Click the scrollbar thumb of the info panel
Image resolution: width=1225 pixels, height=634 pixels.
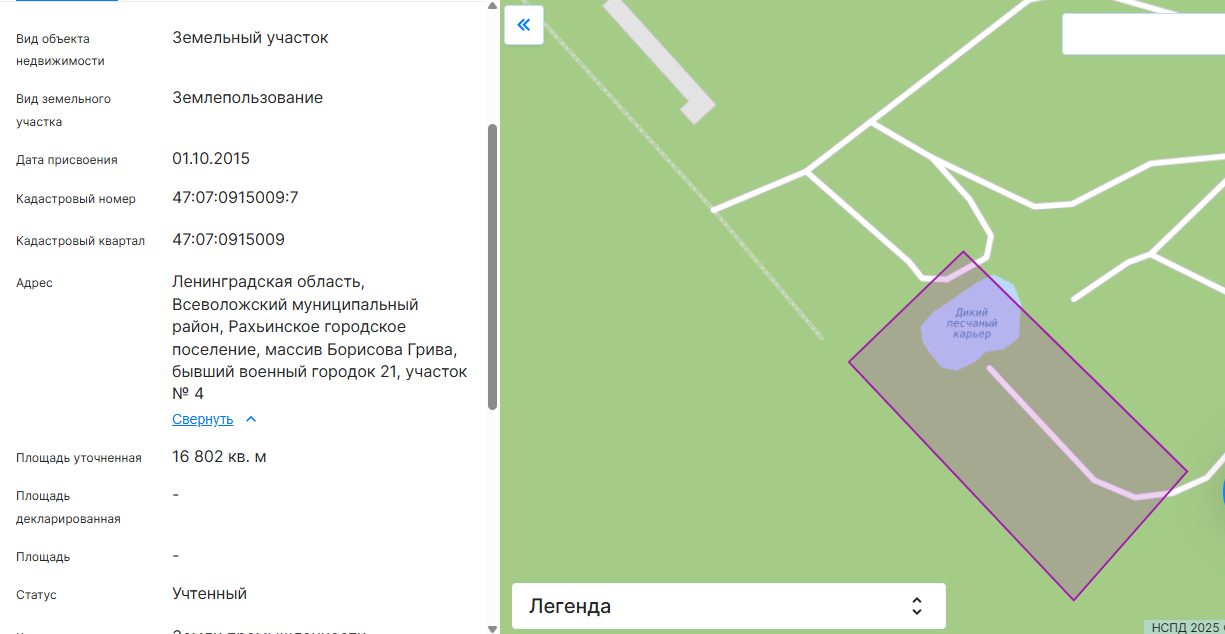click(492, 267)
